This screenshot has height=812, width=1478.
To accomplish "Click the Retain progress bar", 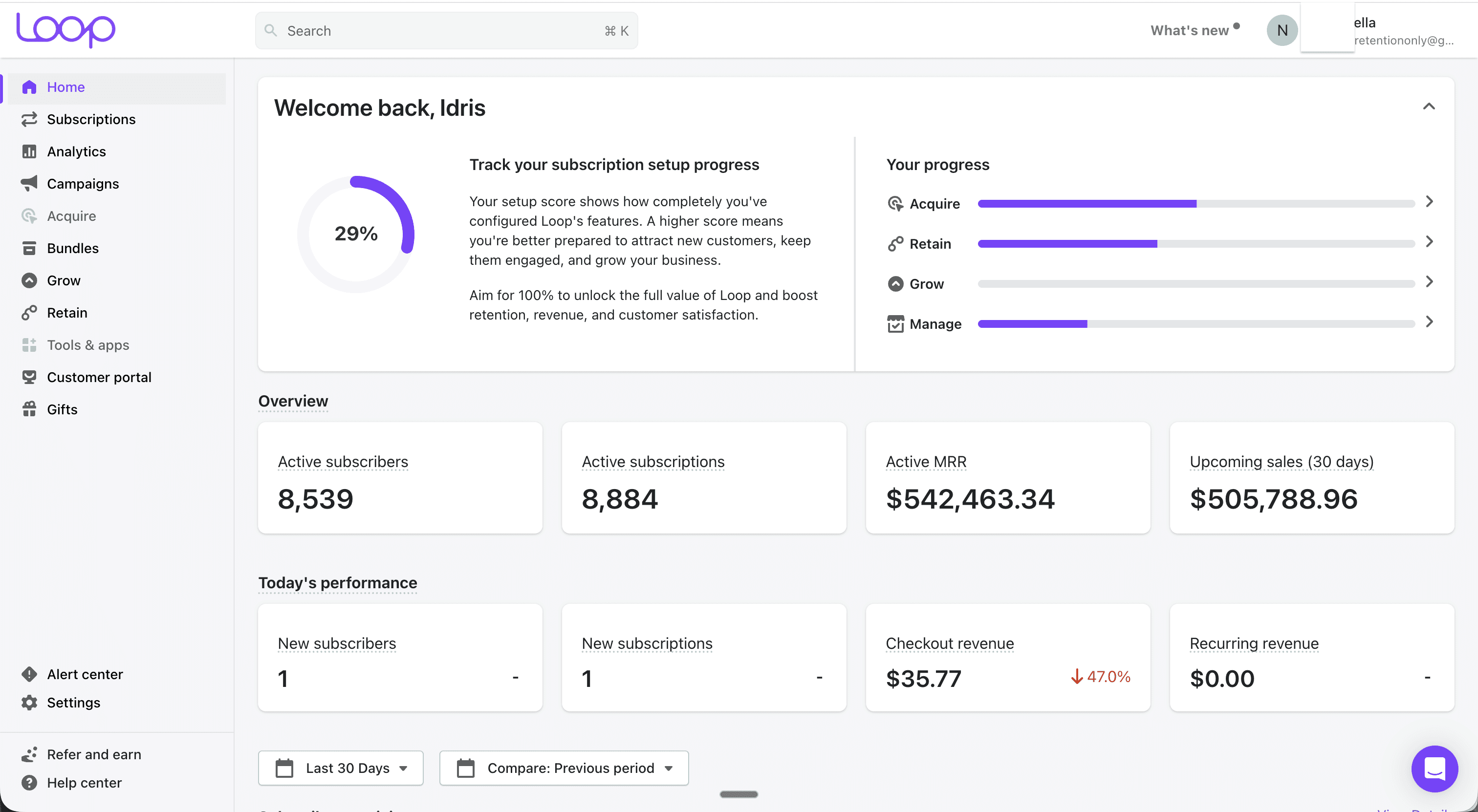I will (x=1195, y=244).
